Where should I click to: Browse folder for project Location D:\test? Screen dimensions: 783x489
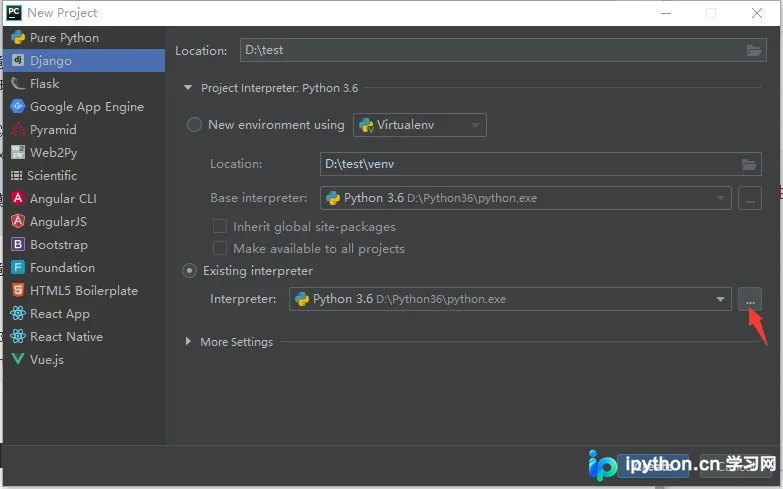754,50
